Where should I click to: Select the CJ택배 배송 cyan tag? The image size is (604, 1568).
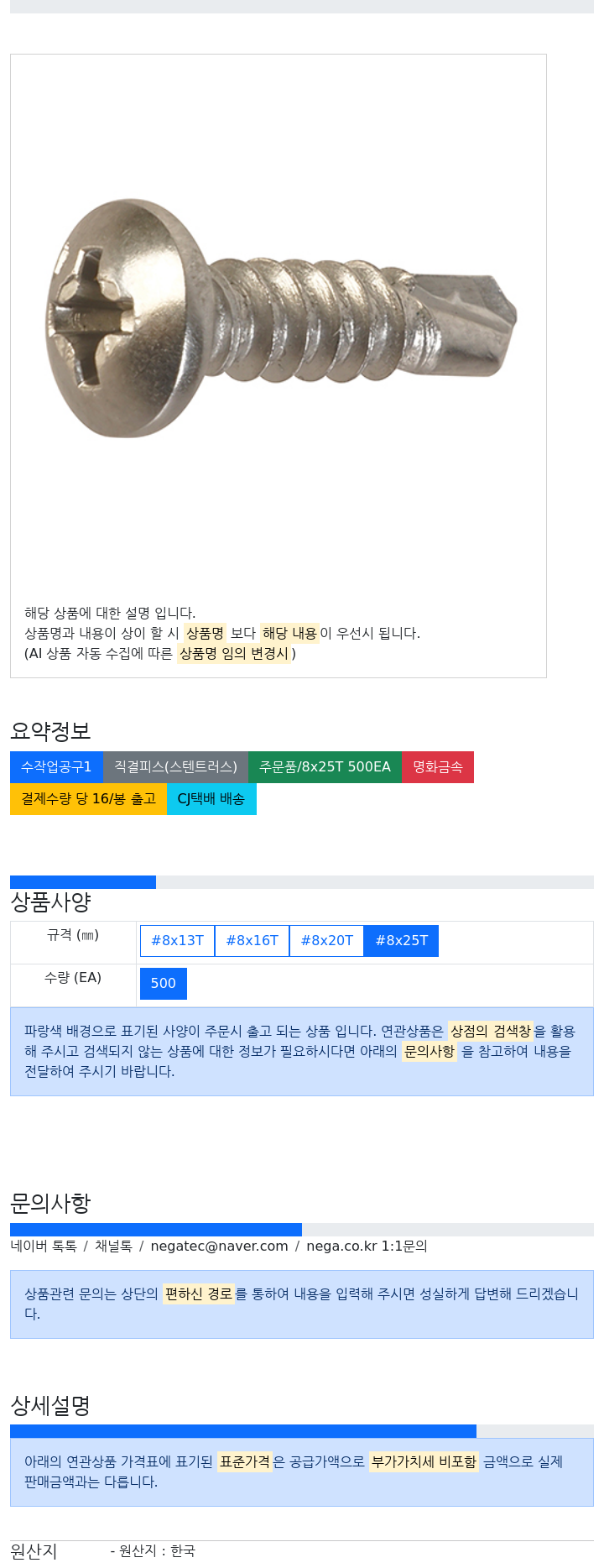pyautogui.click(x=211, y=799)
